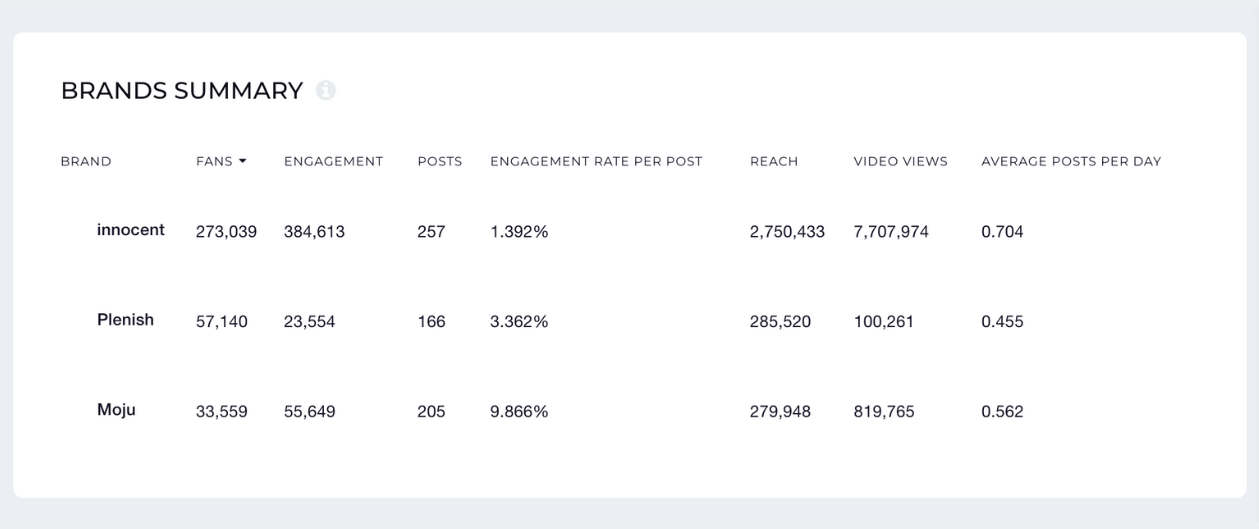Select Moju posts count 205
This screenshot has height=529, width=1259.
pyautogui.click(x=431, y=412)
